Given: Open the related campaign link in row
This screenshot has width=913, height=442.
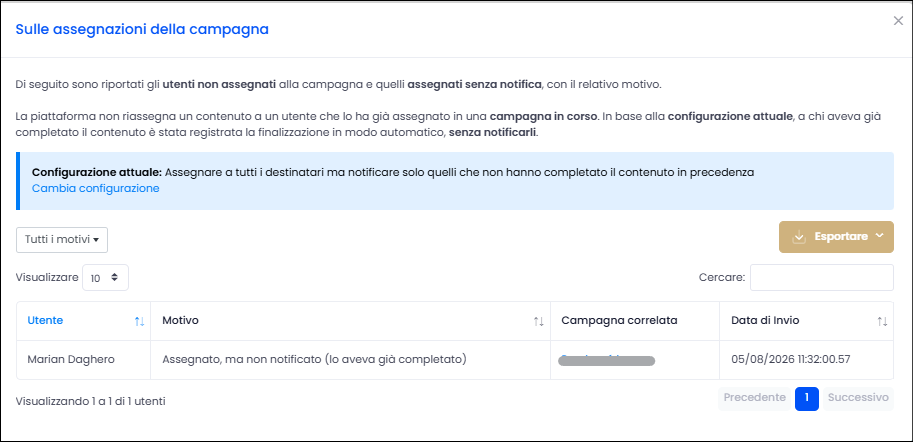Looking at the screenshot, I should [x=606, y=359].
